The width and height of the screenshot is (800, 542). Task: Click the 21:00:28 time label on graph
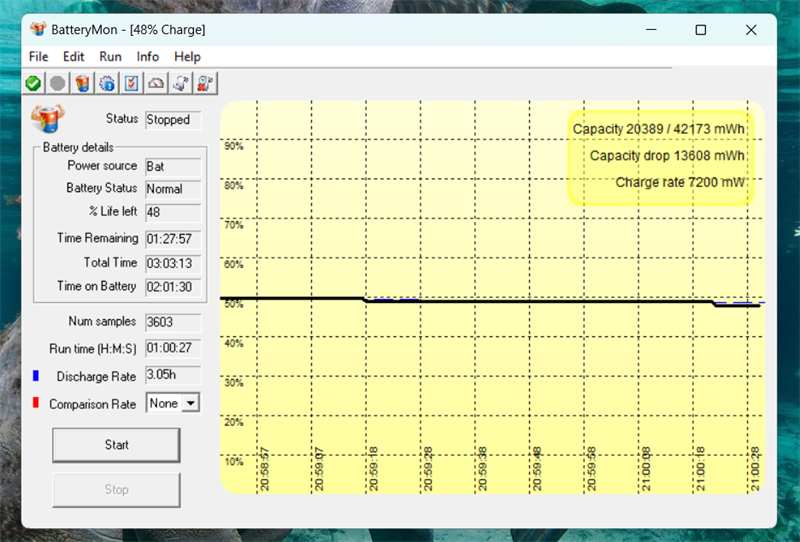click(755, 469)
